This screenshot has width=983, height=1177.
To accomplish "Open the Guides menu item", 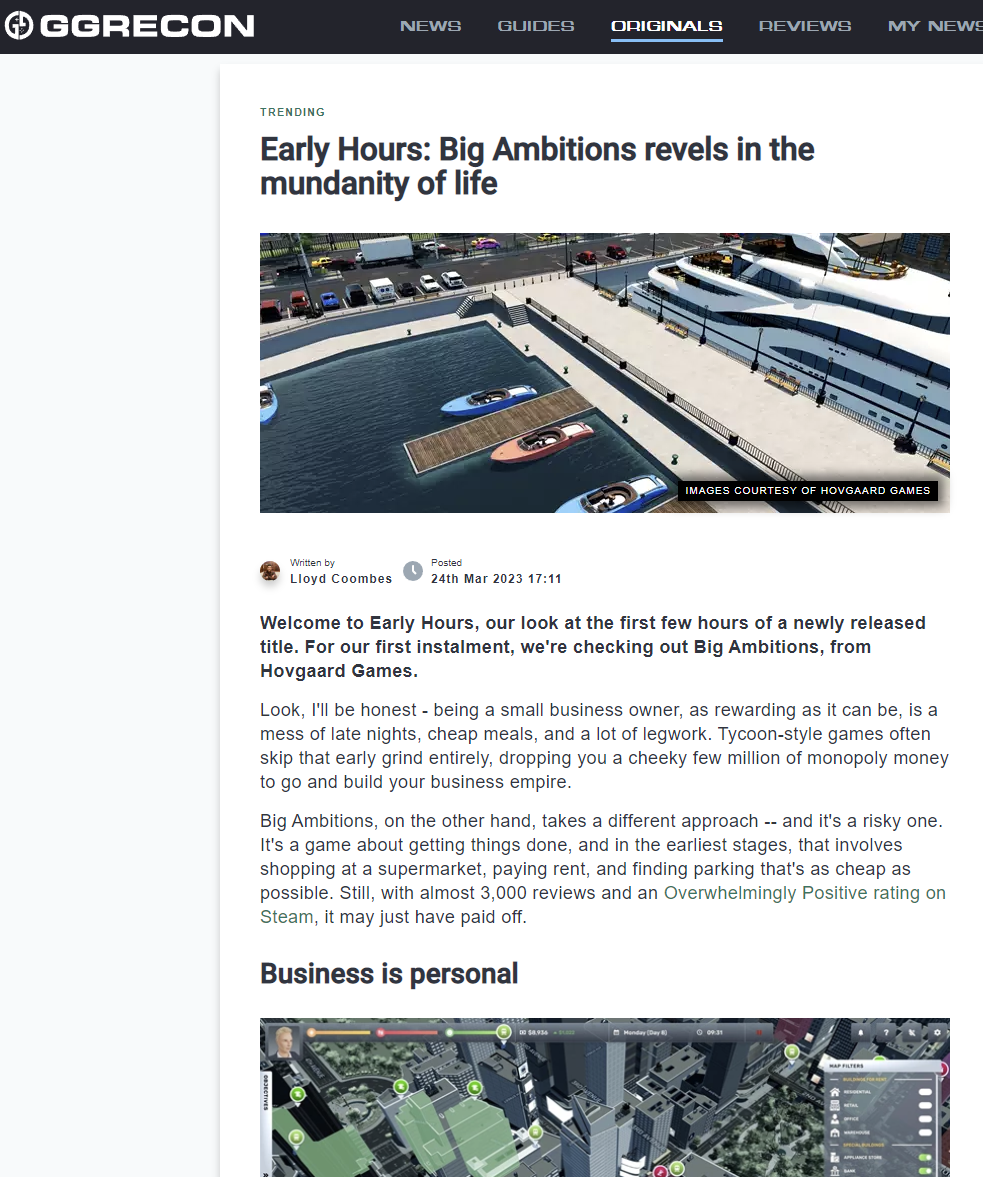I will pyautogui.click(x=536, y=26).
